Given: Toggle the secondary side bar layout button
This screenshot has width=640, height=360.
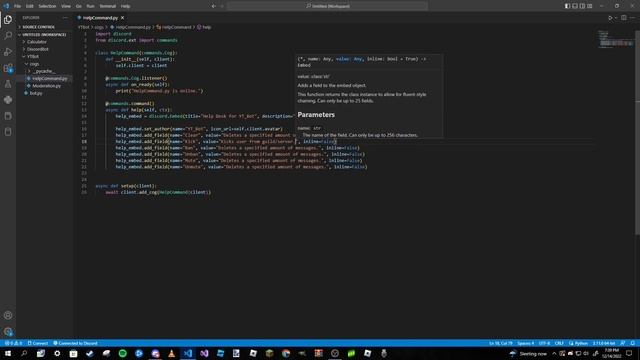Looking at the screenshot, I should pyautogui.click(x=582, y=6).
